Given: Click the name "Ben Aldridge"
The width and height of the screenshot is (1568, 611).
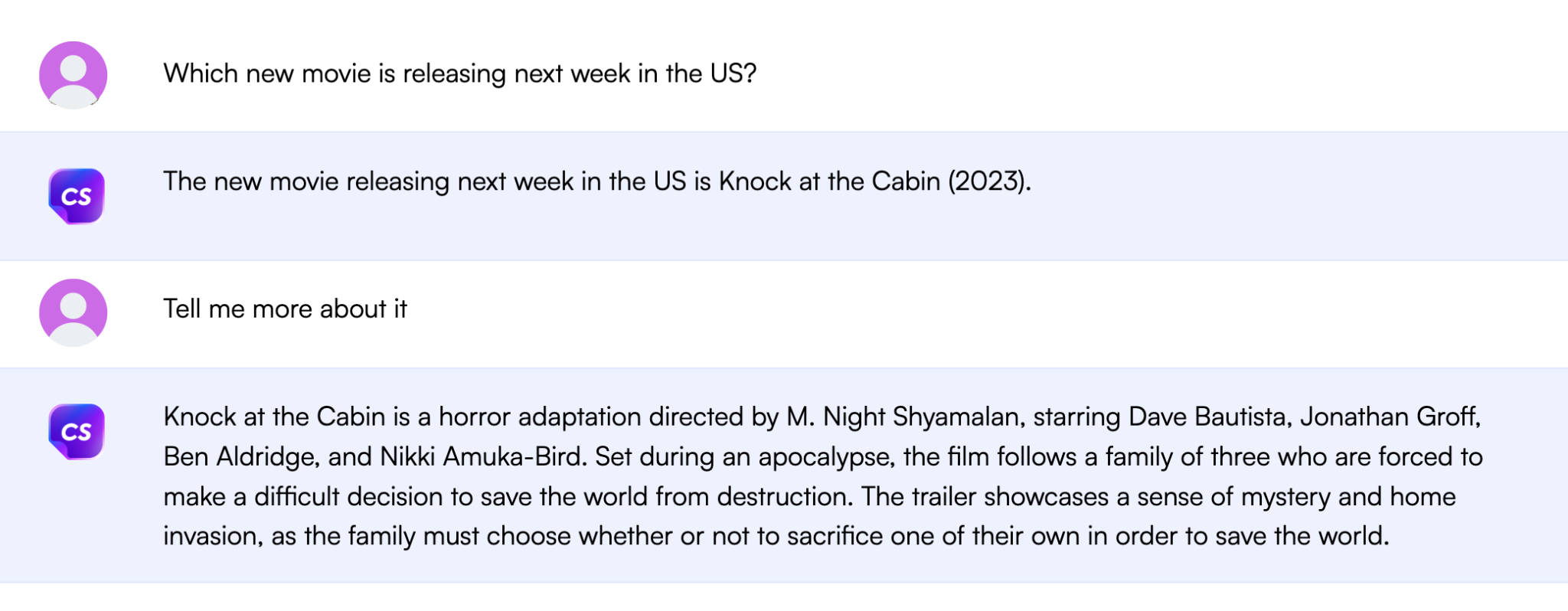Looking at the screenshot, I should (x=239, y=456).
